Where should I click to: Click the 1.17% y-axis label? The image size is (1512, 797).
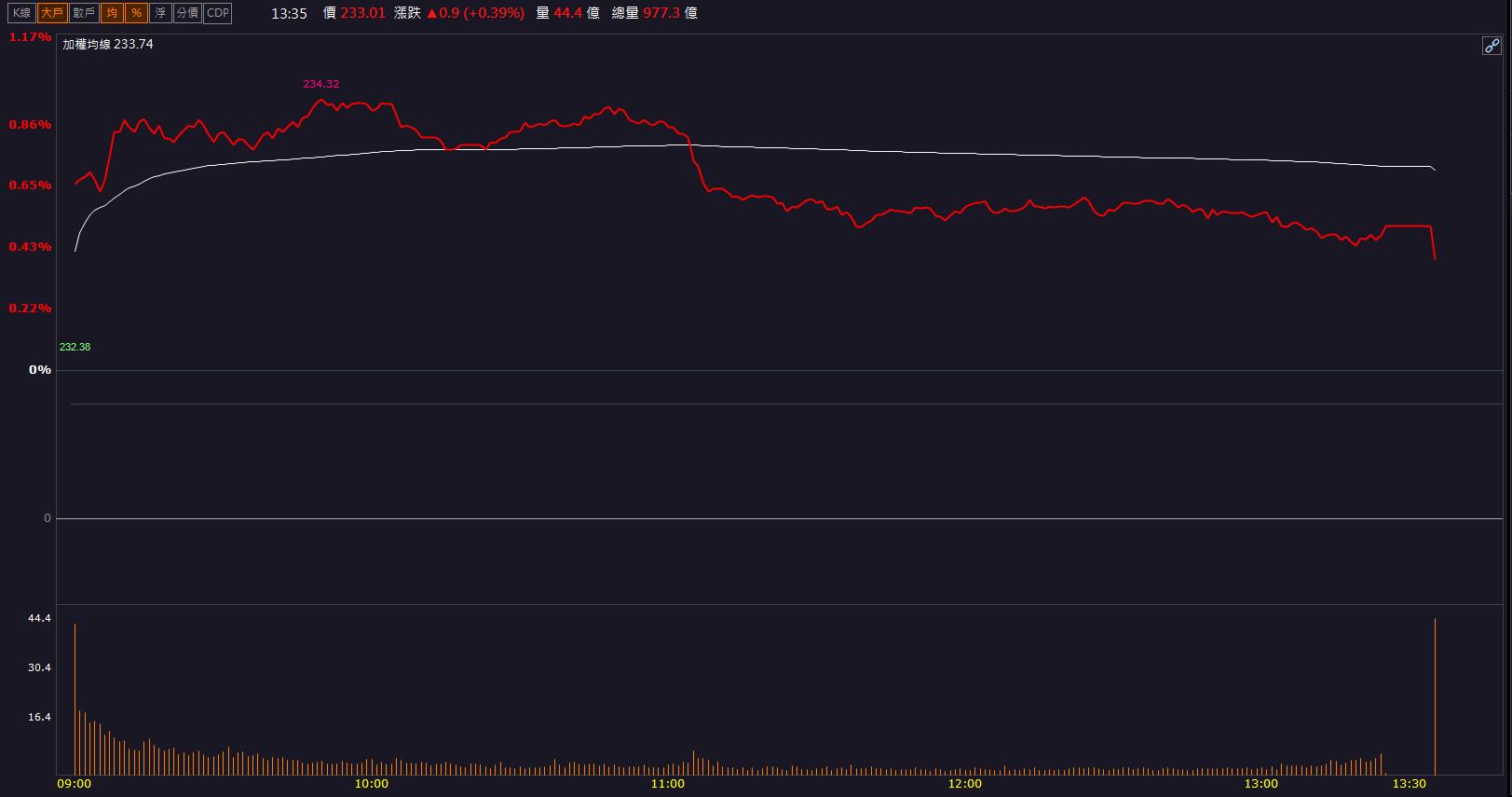coord(30,37)
